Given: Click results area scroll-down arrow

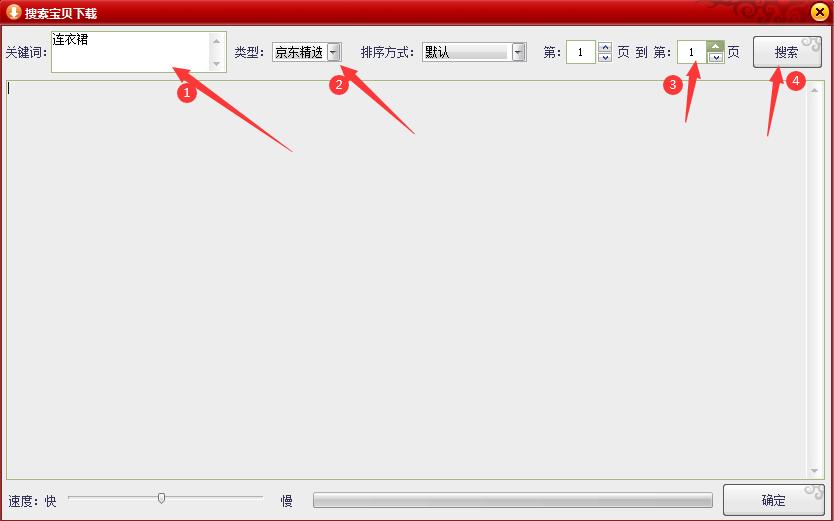Looking at the screenshot, I should 814,470.
